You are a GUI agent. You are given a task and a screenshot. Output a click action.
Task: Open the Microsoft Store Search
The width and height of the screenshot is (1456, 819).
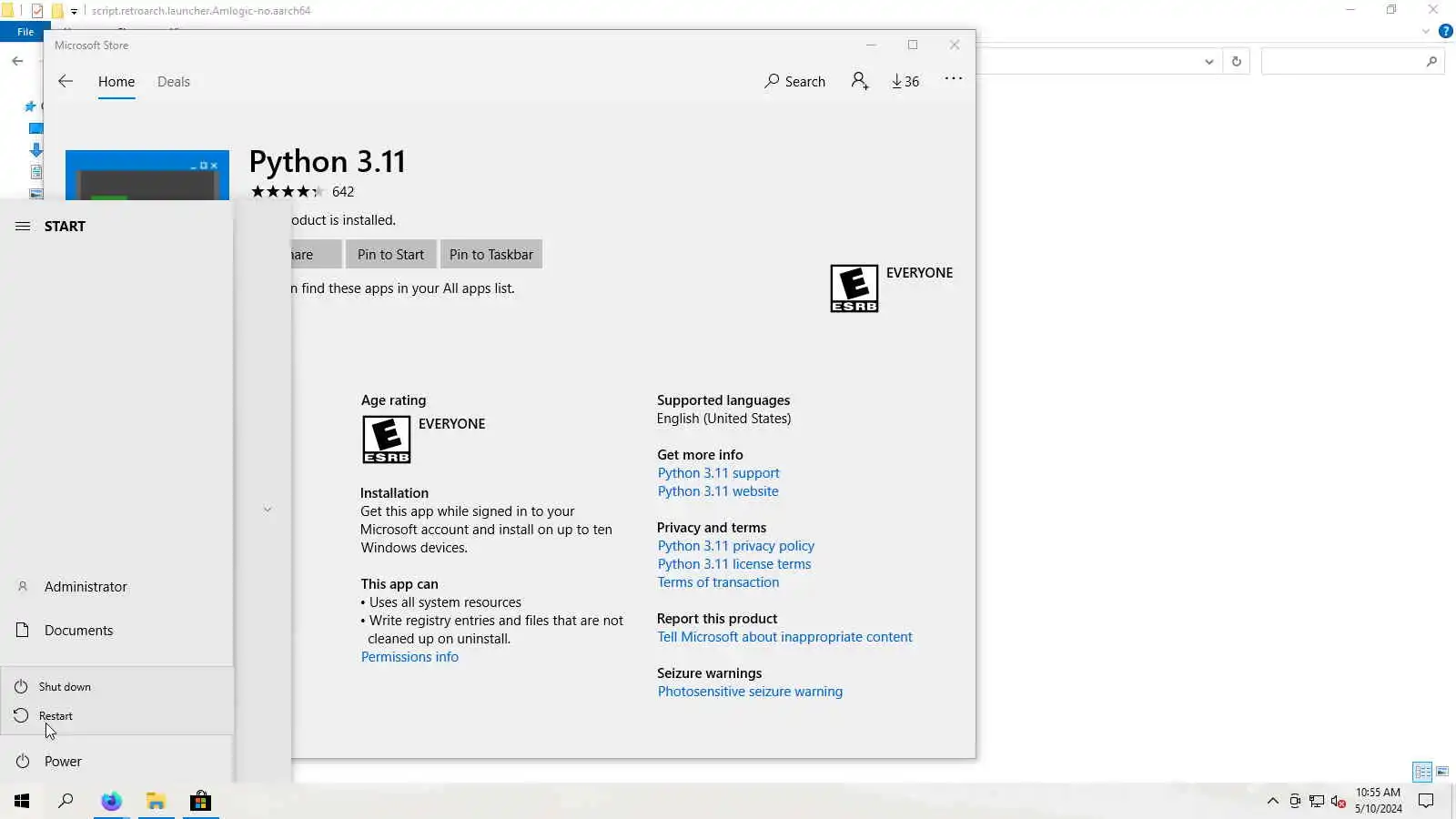point(795,81)
